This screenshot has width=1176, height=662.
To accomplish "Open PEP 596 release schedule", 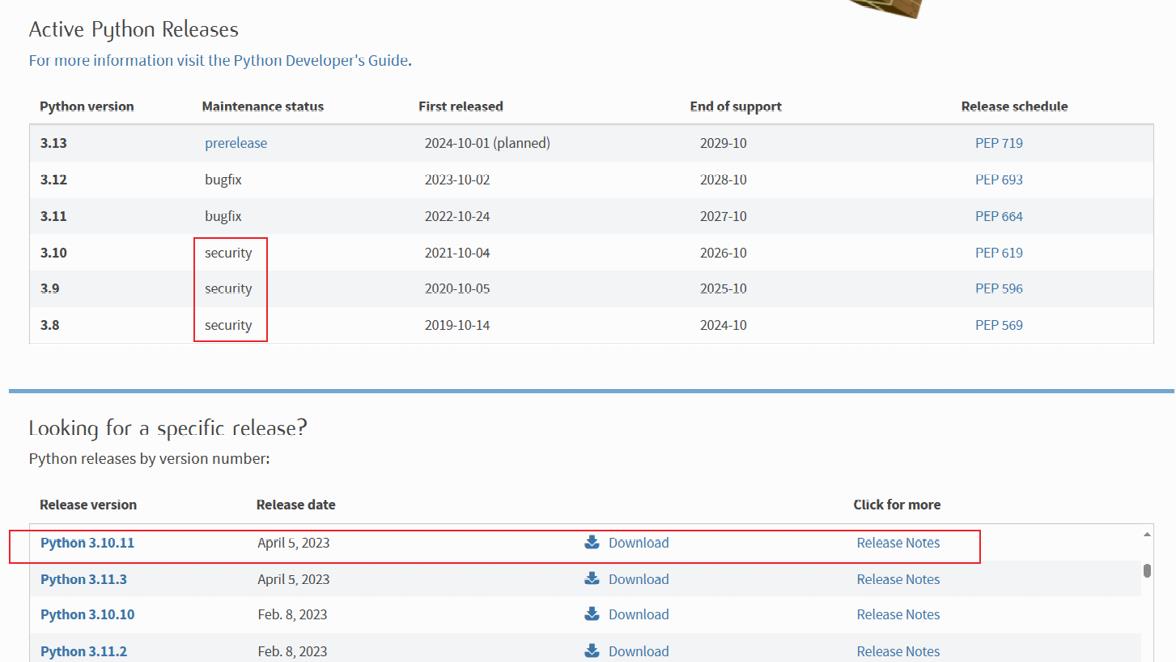I will 998,288.
